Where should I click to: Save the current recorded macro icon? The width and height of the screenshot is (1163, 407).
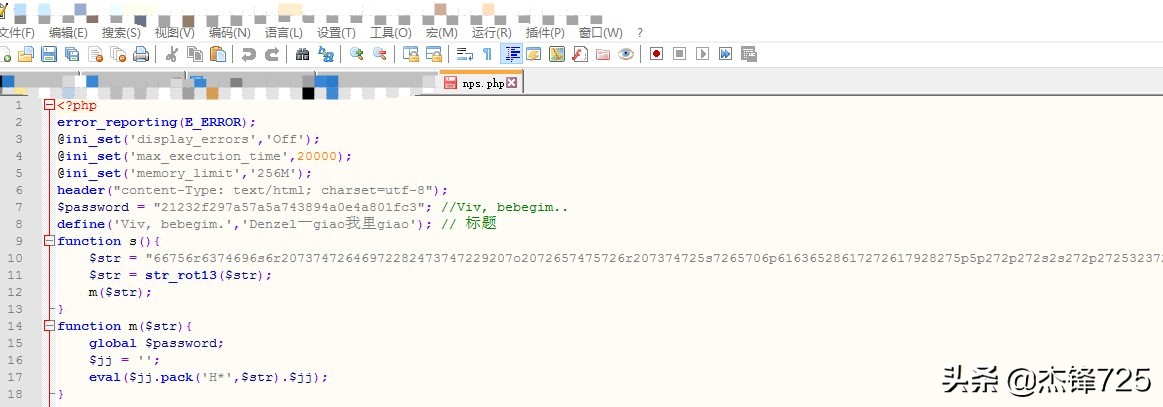click(748, 53)
